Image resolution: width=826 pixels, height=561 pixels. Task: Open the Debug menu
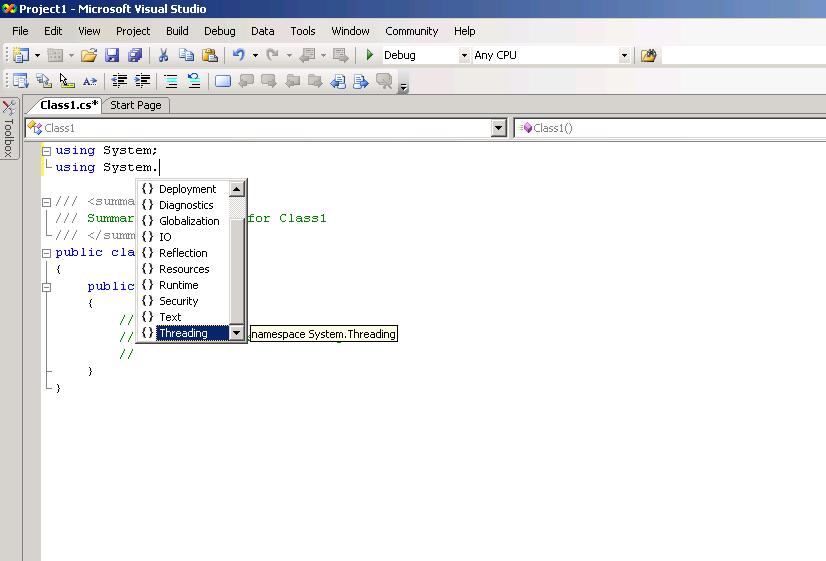(220, 31)
